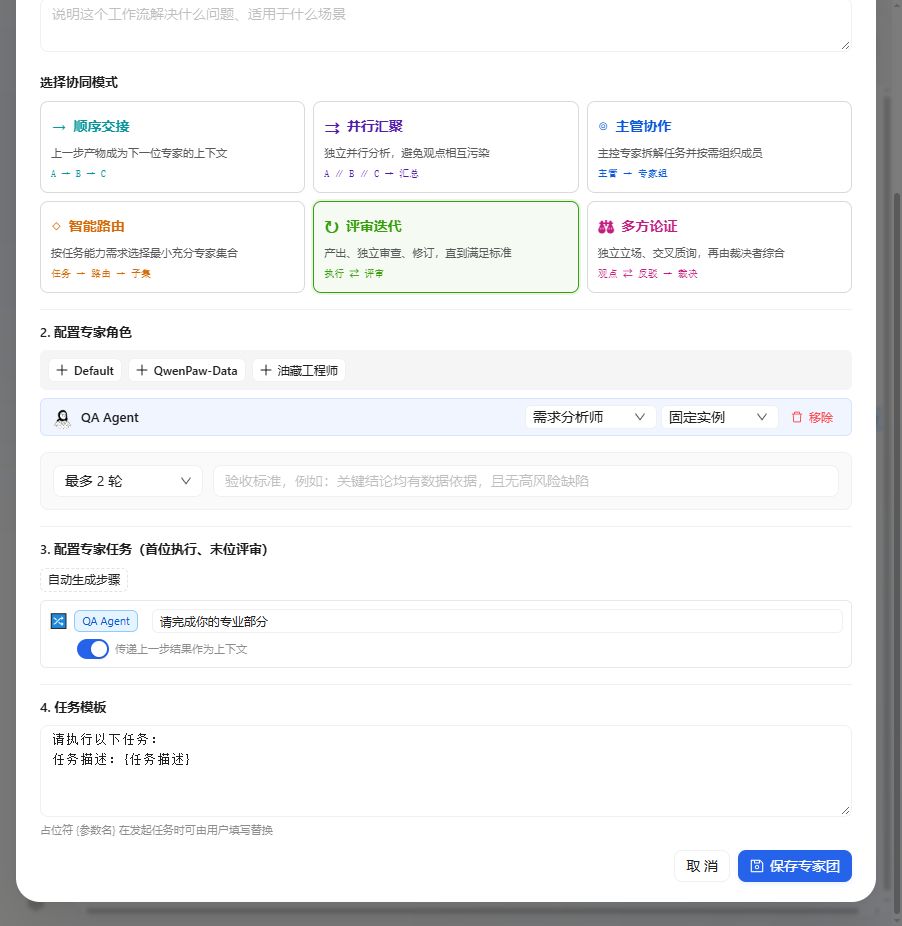
Task: Click the plus icon before QwenPaw-Data
Action: [x=142, y=370]
